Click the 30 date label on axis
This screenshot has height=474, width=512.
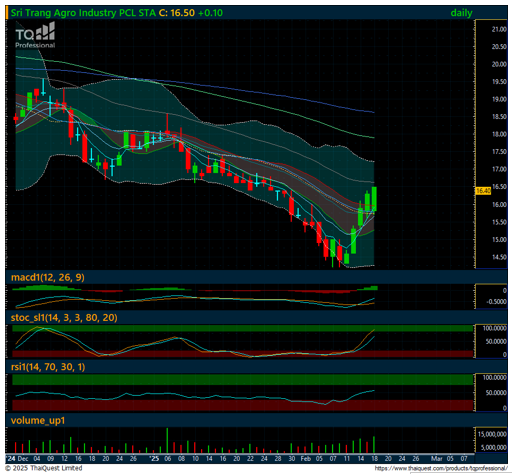pyautogui.click(x=292, y=459)
